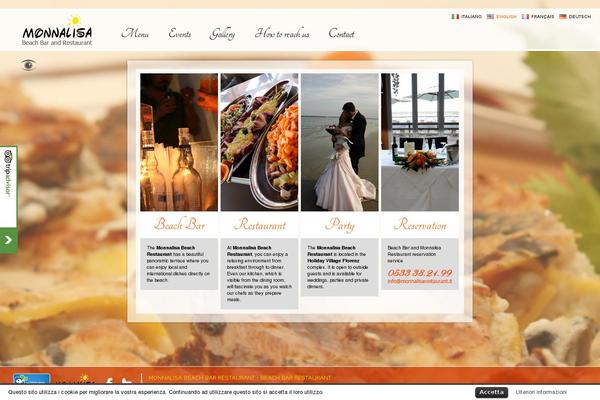Switch language to Italiano
The image size is (600, 400).
tap(471, 17)
